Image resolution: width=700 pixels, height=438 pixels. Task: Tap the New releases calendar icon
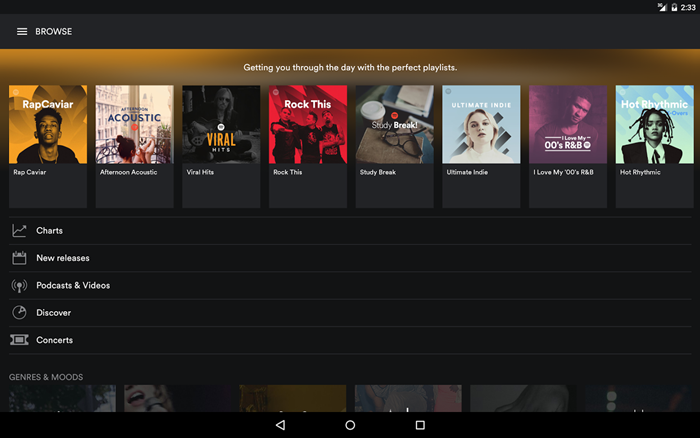[19, 258]
